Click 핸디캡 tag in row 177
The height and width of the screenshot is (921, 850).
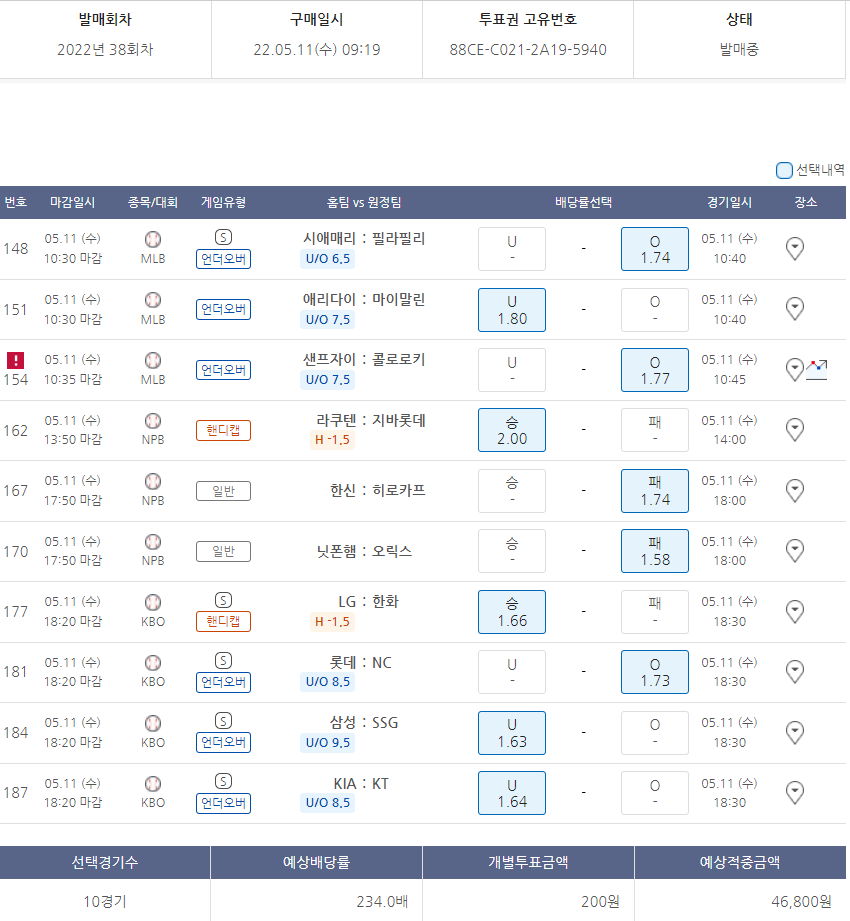pyautogui.click(x=223, y=621)
